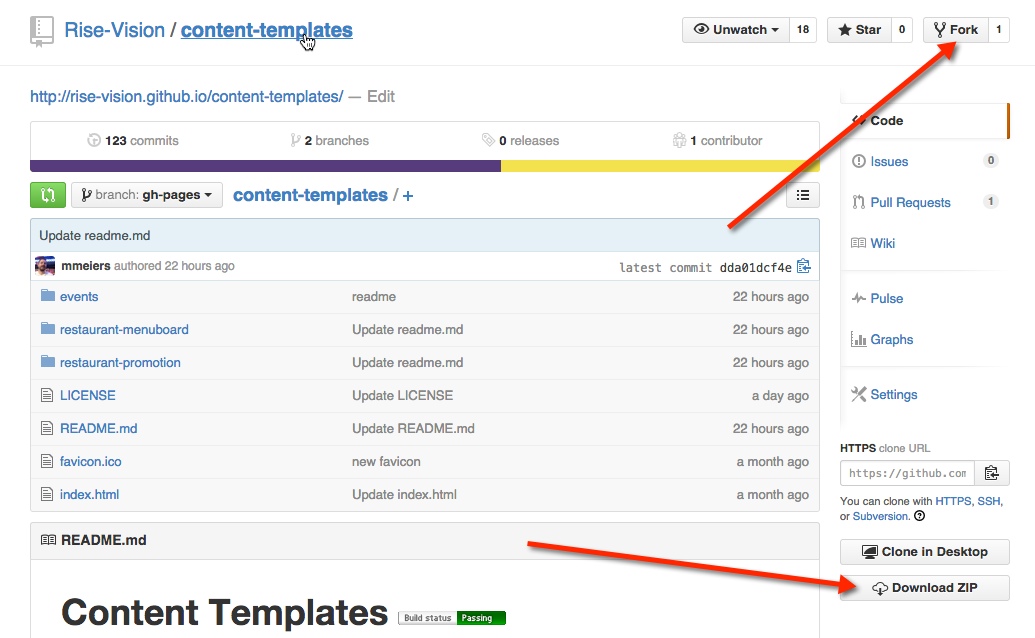Screen dimensions: 1035x638
Task: Open the 'new favicon' commit message
Action: [386, 461]
